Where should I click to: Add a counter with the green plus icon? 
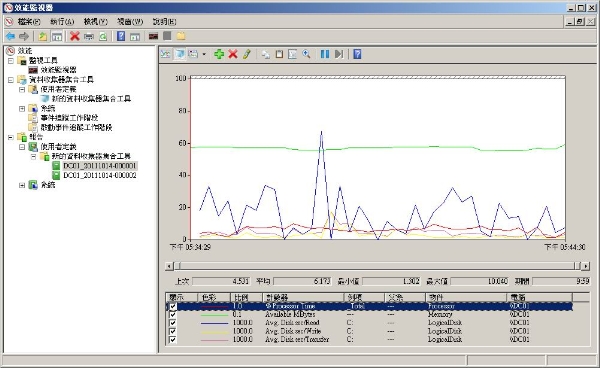tap(219, 54)
